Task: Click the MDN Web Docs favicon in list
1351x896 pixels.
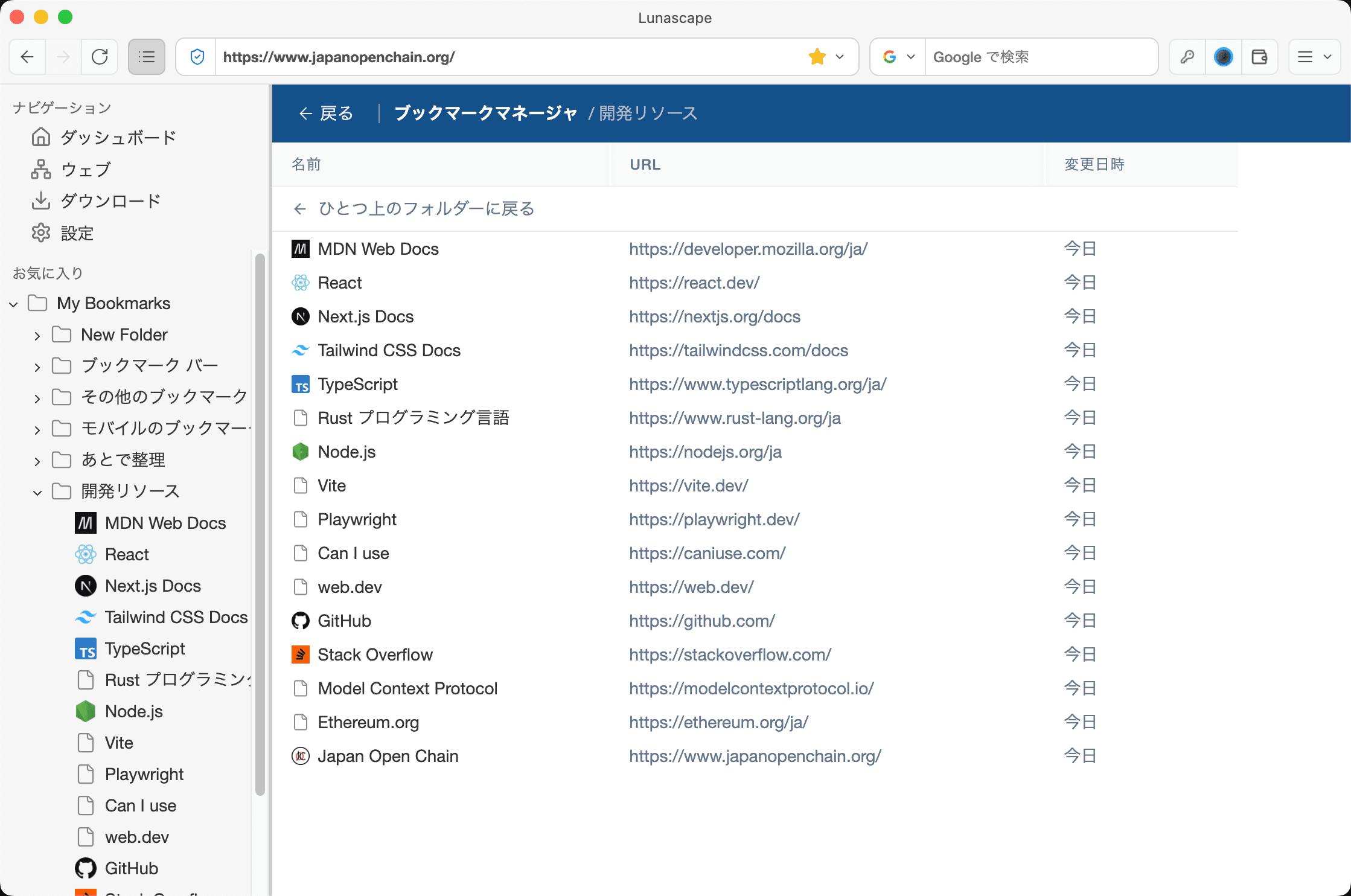Action: pos(301,249)
